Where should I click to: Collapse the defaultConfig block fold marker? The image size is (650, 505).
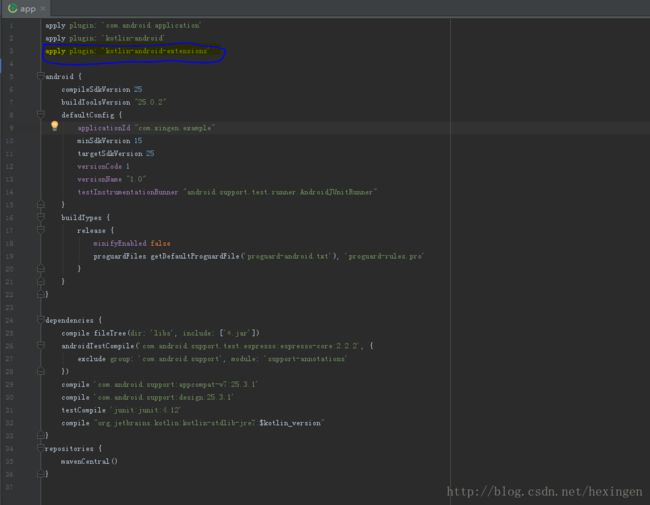[40, 114]
